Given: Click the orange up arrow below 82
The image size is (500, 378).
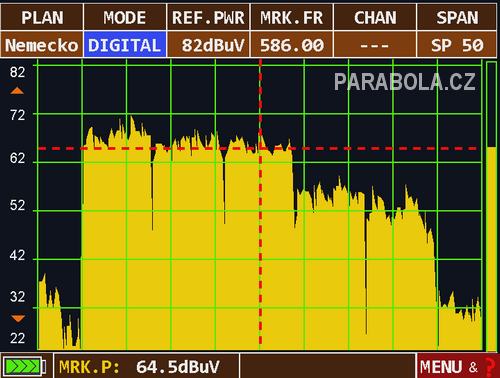Looking at the screenshot, I should click(17, 91).
